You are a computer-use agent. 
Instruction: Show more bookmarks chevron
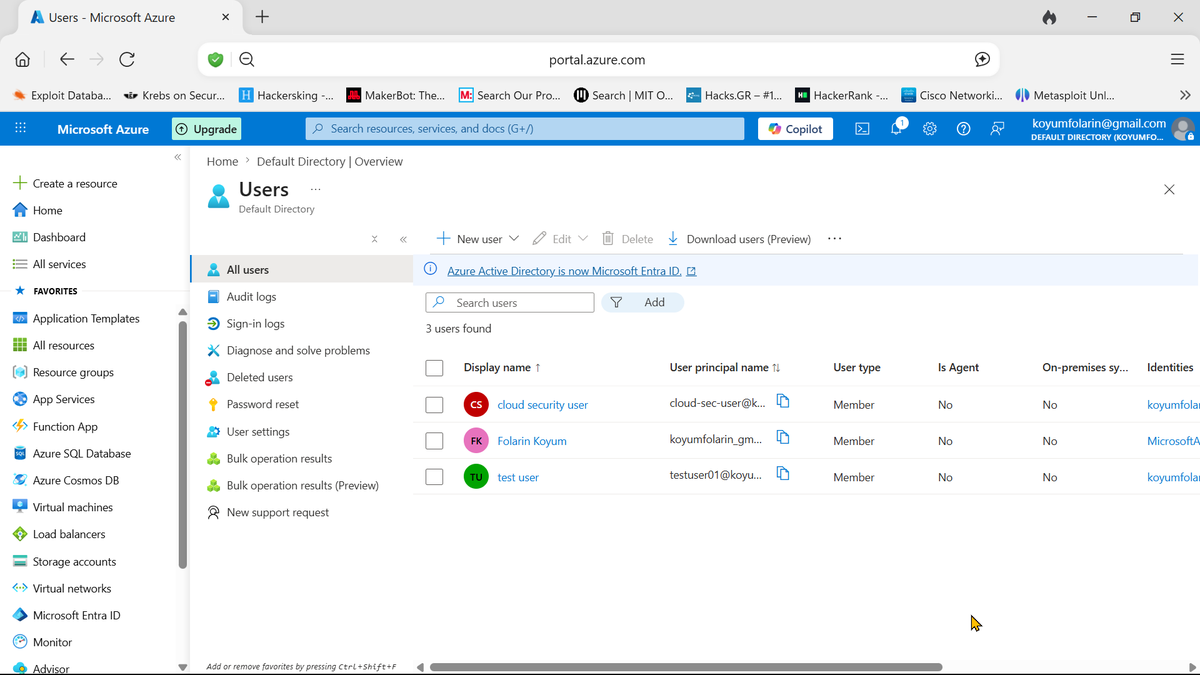coord(1185,95)
